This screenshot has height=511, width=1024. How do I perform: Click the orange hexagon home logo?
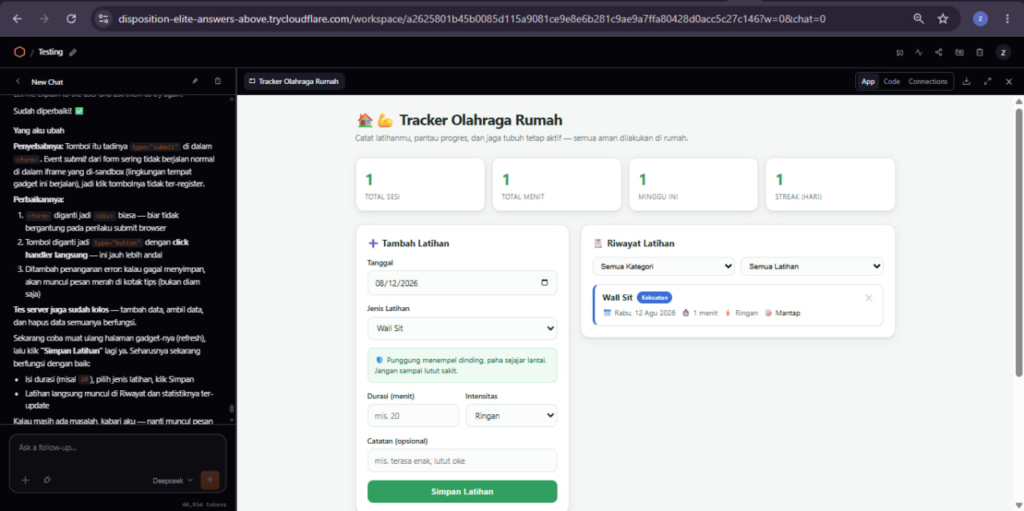[20, 52]
